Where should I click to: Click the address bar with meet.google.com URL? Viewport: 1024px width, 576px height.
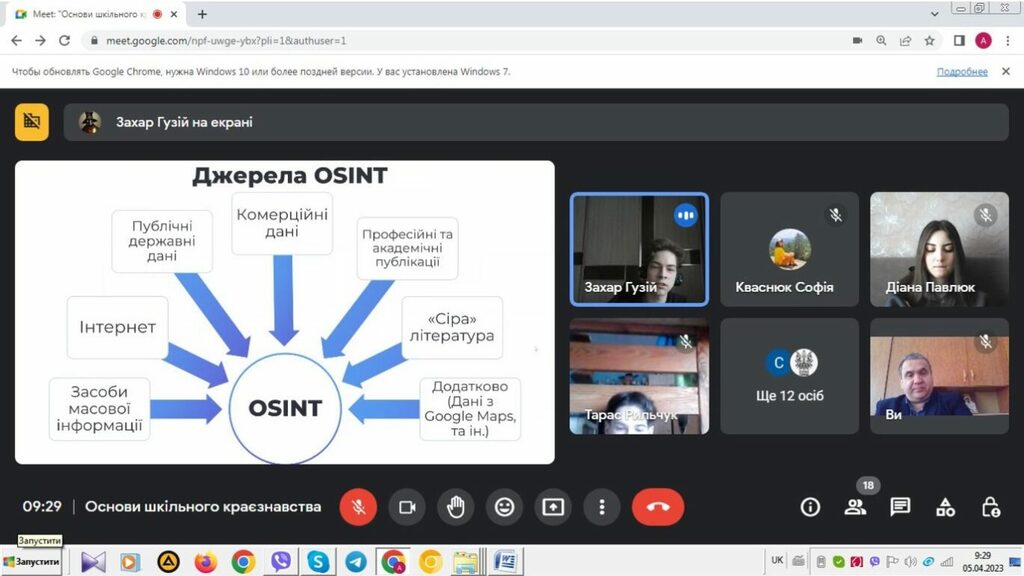tap(400, 41)
